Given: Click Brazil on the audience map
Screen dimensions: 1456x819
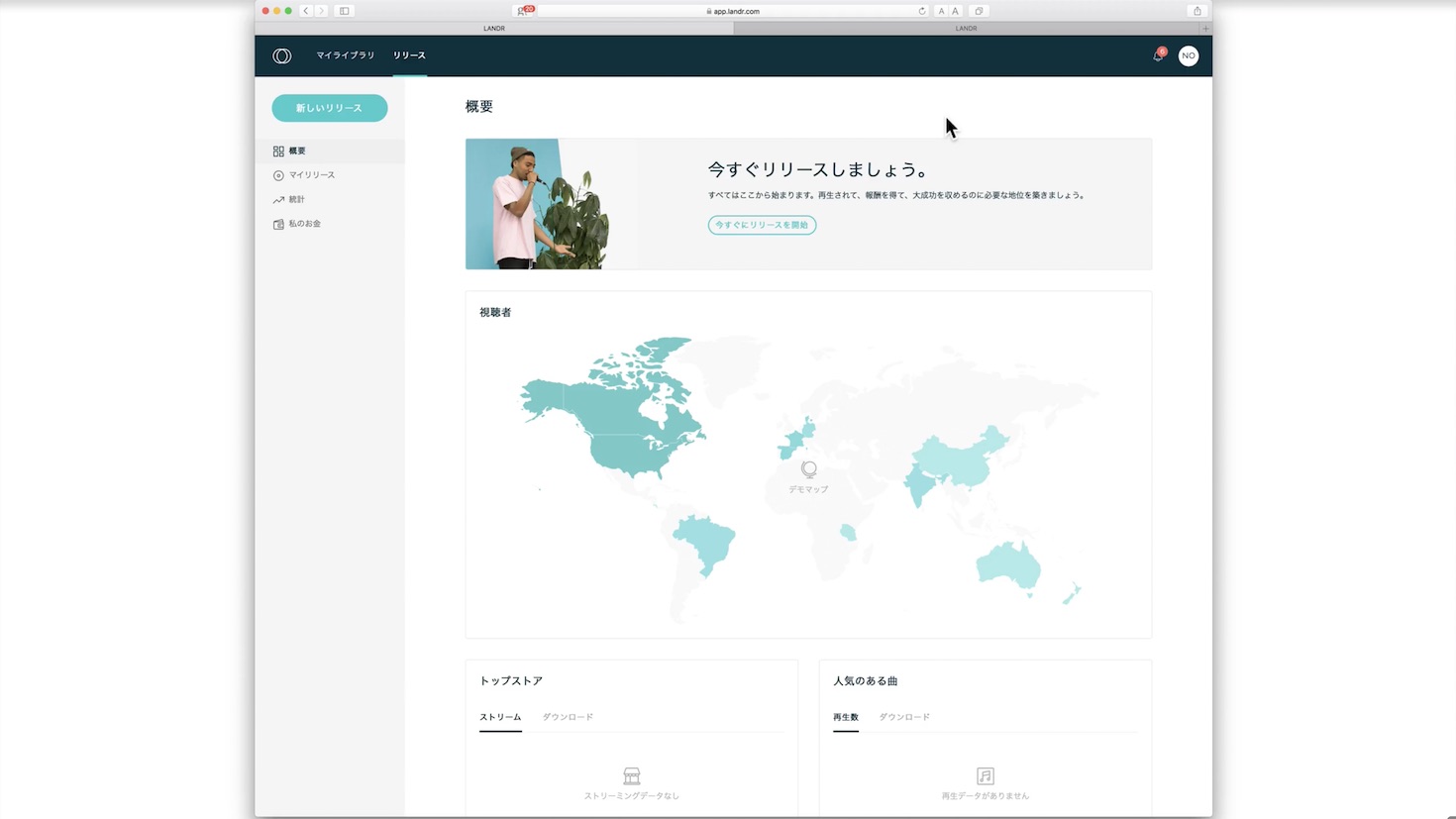Looking at the screenshot, I should pyautogui.click(x=705, y=545).
